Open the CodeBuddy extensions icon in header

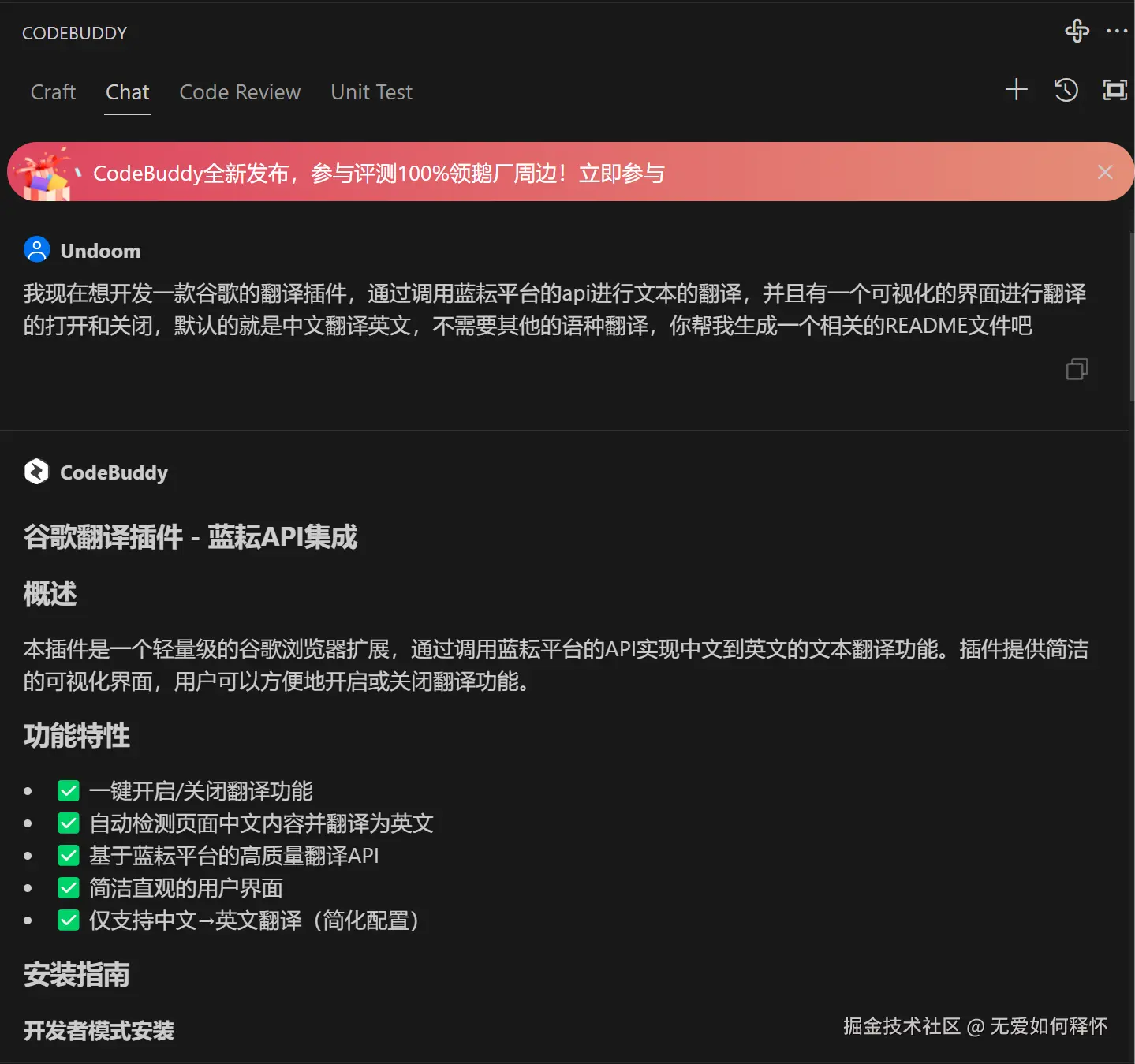click(1077, 32)
